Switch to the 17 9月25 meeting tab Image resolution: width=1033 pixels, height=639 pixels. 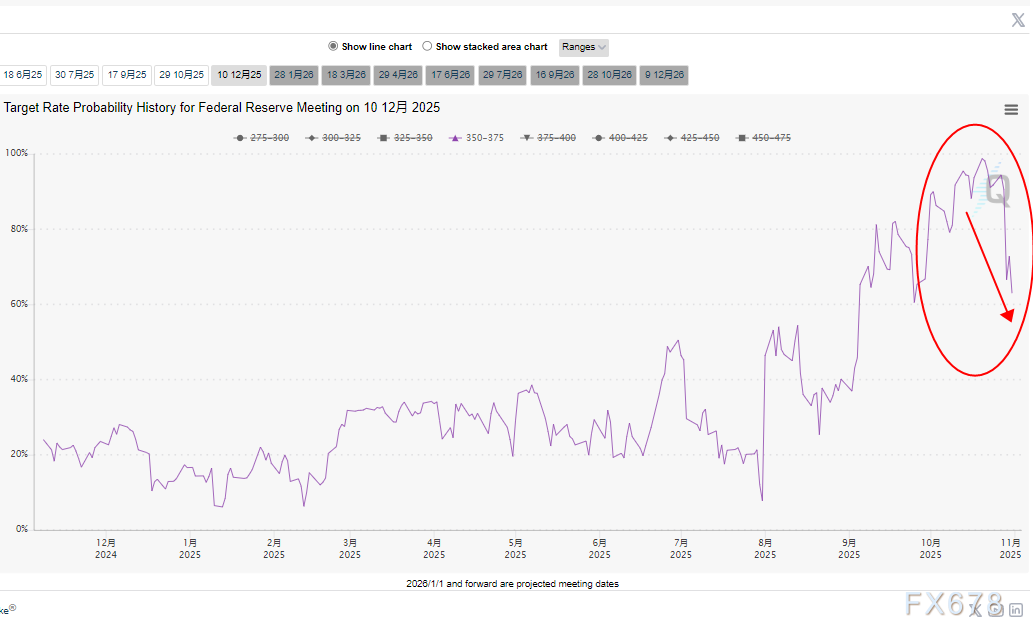point(128,75)
